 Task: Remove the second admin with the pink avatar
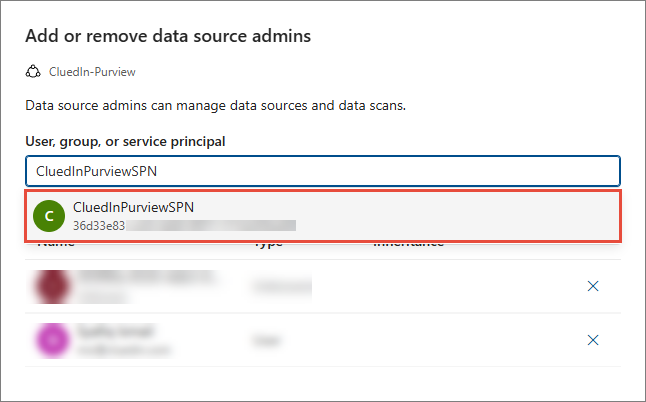593,340
